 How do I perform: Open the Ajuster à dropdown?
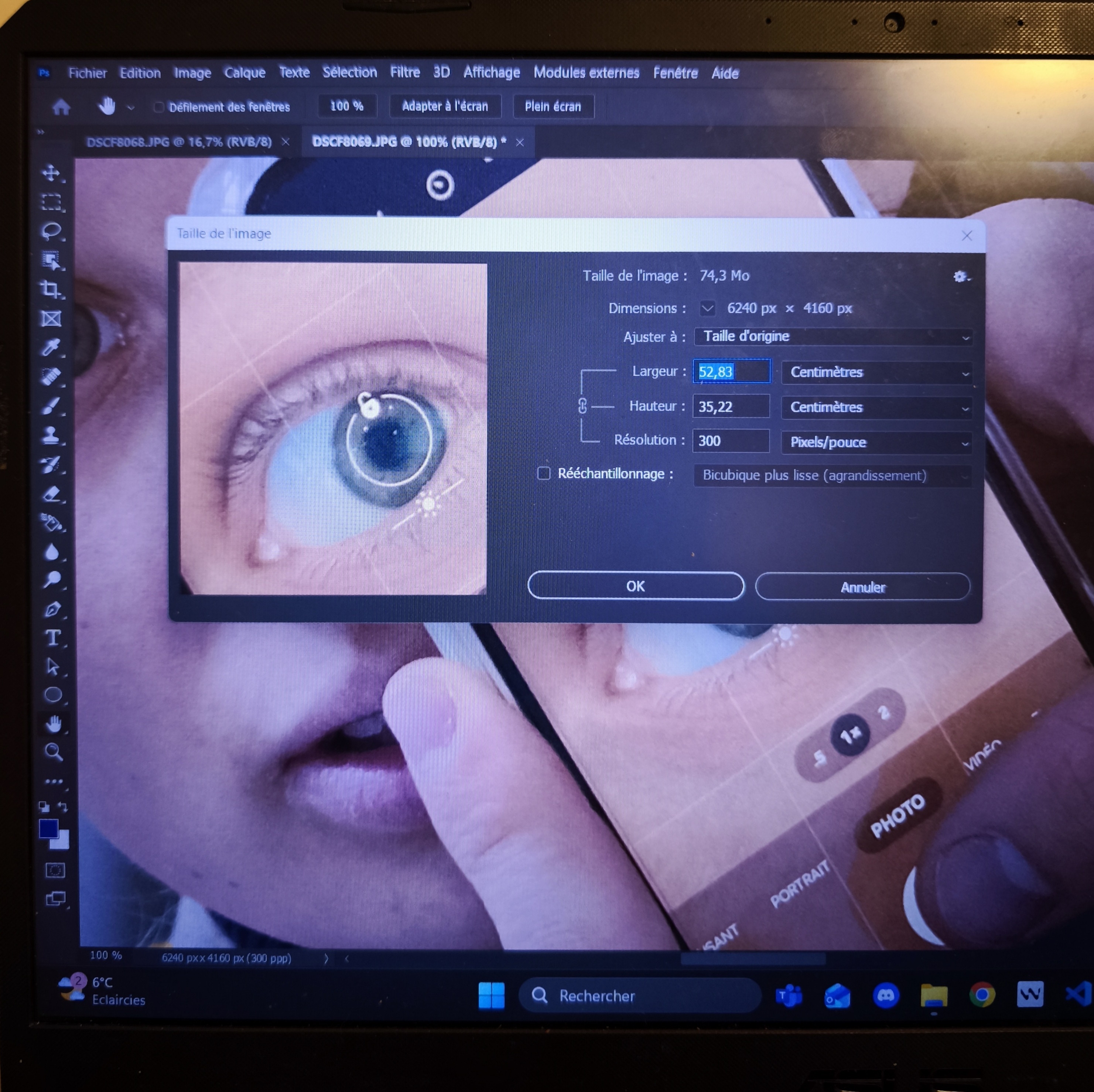(x=833, y=337)
